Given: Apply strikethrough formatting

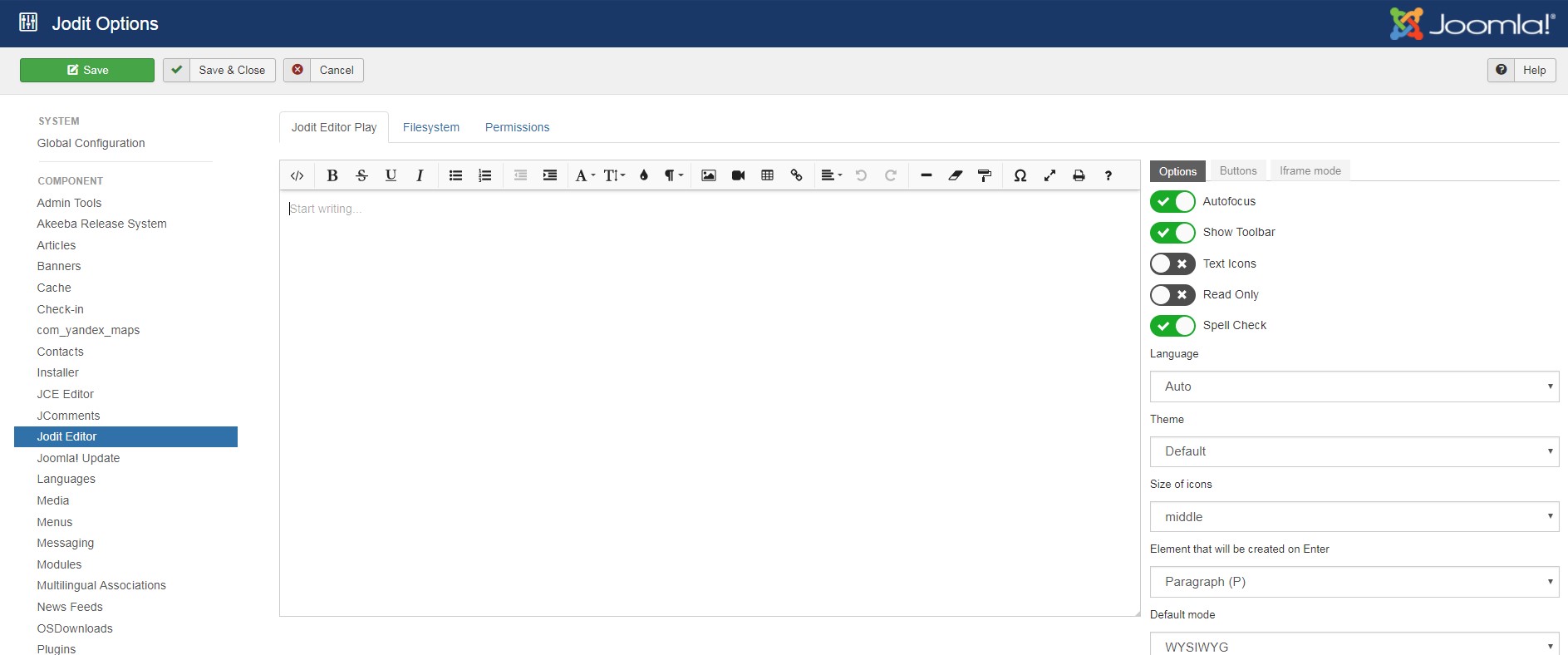Looking at the screenshot, I should click(361, 175).
